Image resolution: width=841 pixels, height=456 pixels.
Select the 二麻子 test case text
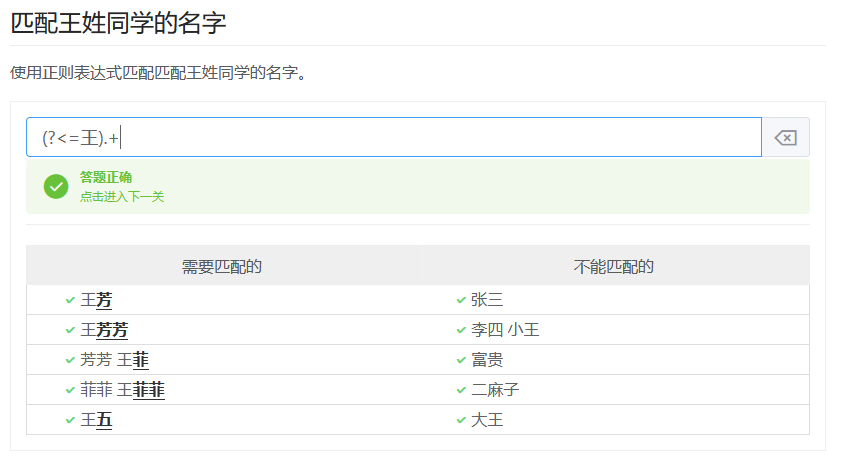tap(495, 390)
